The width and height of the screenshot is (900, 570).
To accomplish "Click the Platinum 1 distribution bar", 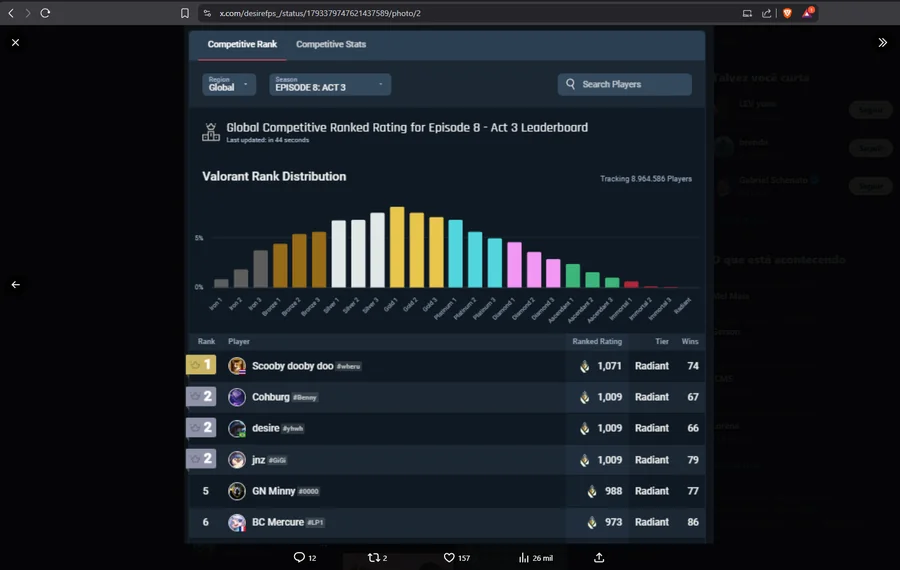I will click(x=455, y=254).
